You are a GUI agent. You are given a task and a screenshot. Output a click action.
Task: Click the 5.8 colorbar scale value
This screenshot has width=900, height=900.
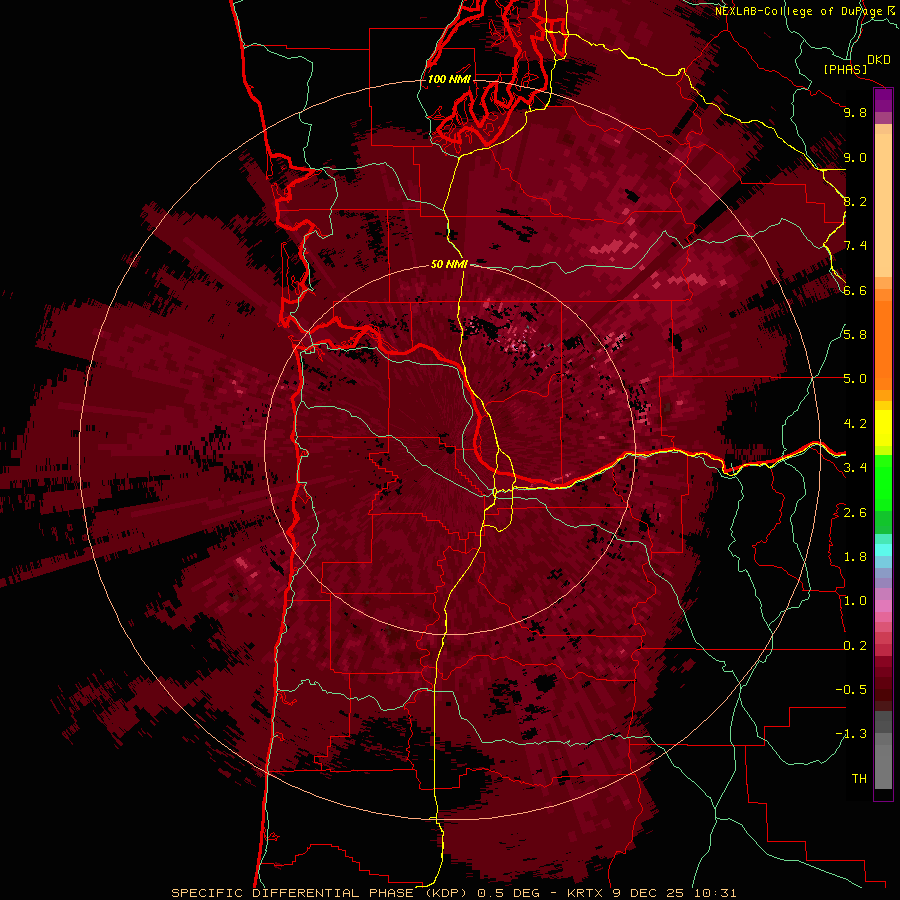(855, 335)
